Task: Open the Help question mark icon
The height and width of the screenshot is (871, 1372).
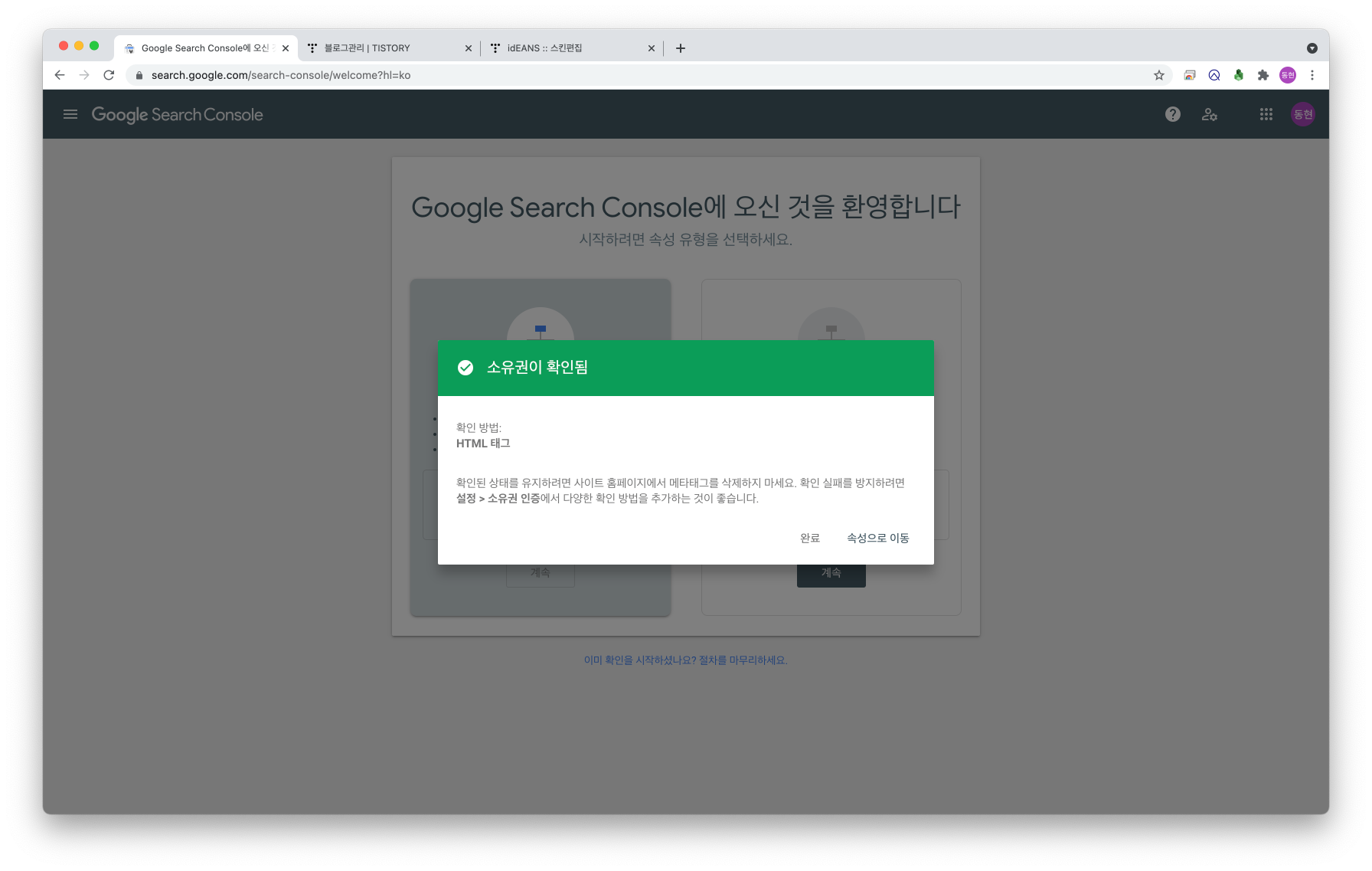Action: 1172,114
